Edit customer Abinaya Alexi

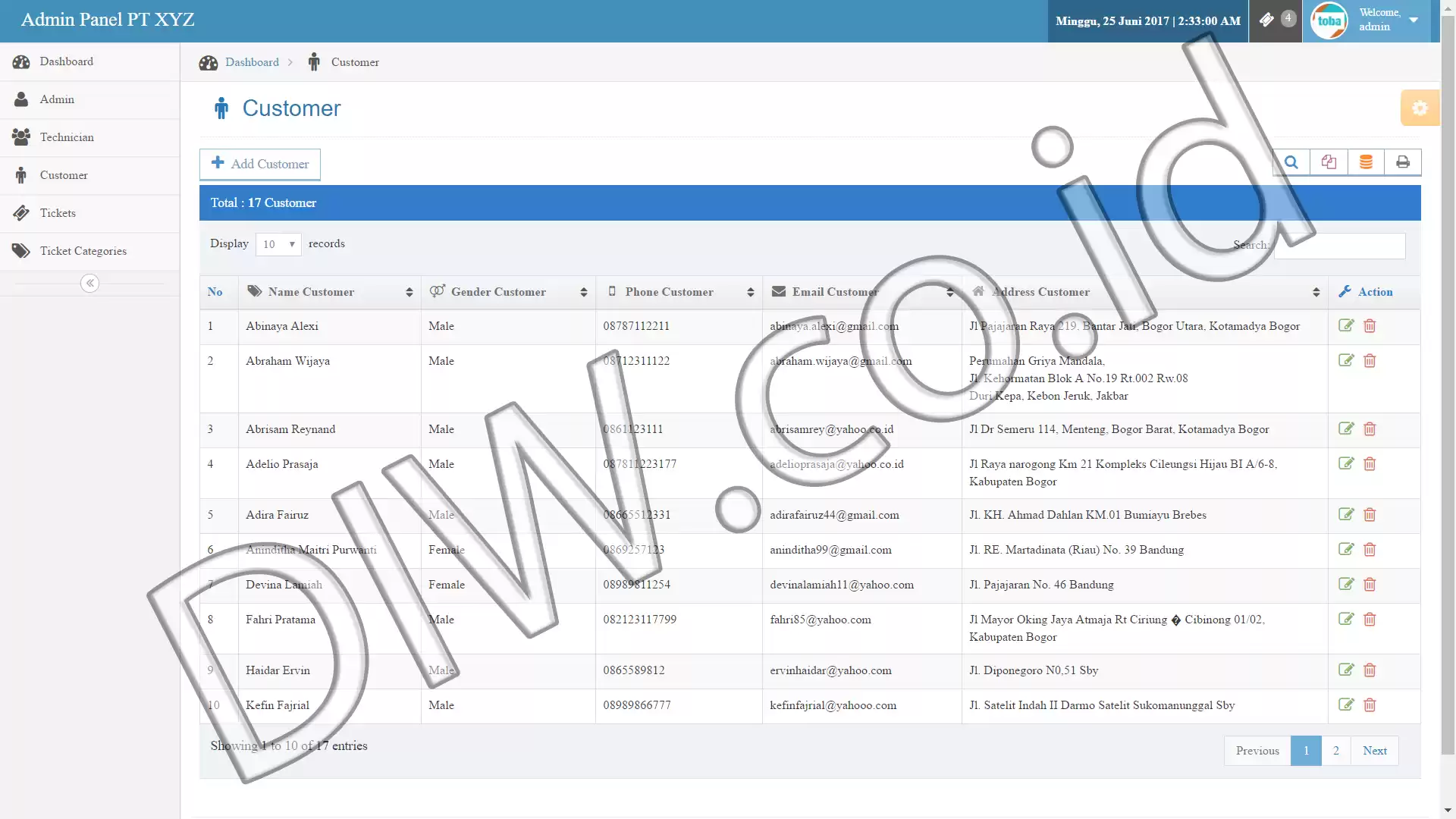(x=1346, y=325)
